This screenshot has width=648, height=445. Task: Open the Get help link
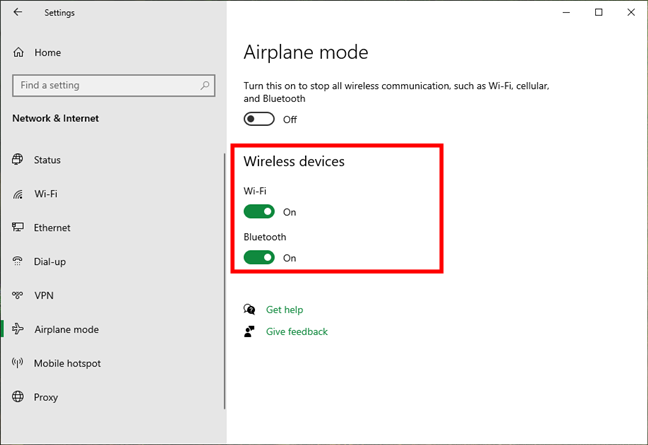[284, 309]
